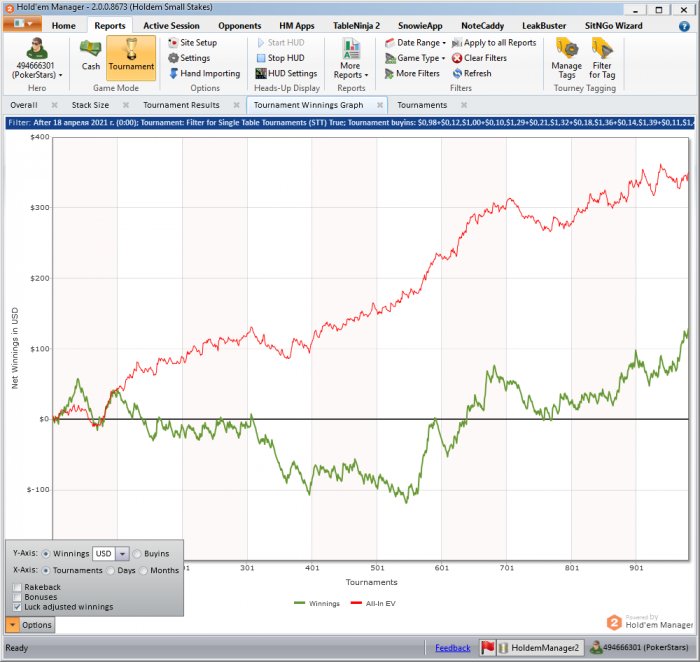Click Stop HUD

click(x=281, y=58)
